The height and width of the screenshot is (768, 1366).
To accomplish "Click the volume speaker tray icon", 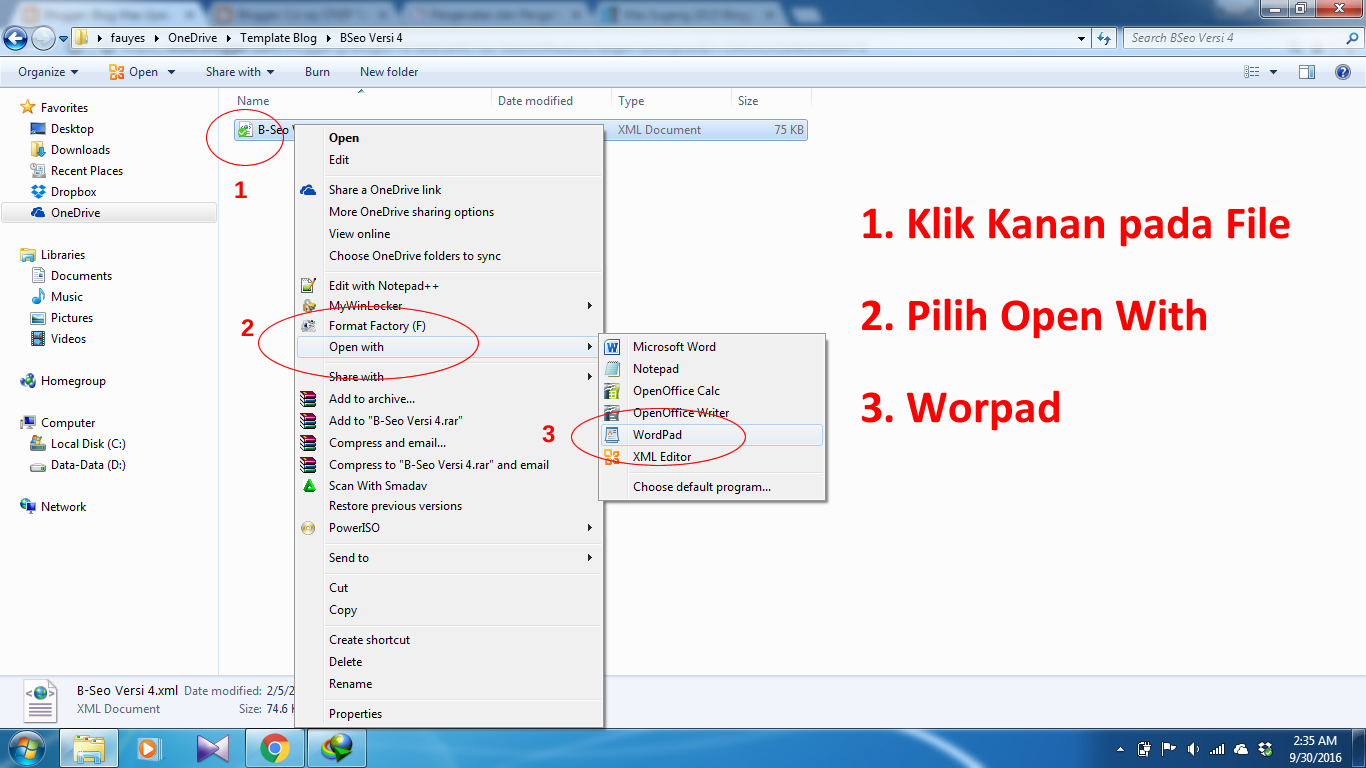I will point(1193,749).
